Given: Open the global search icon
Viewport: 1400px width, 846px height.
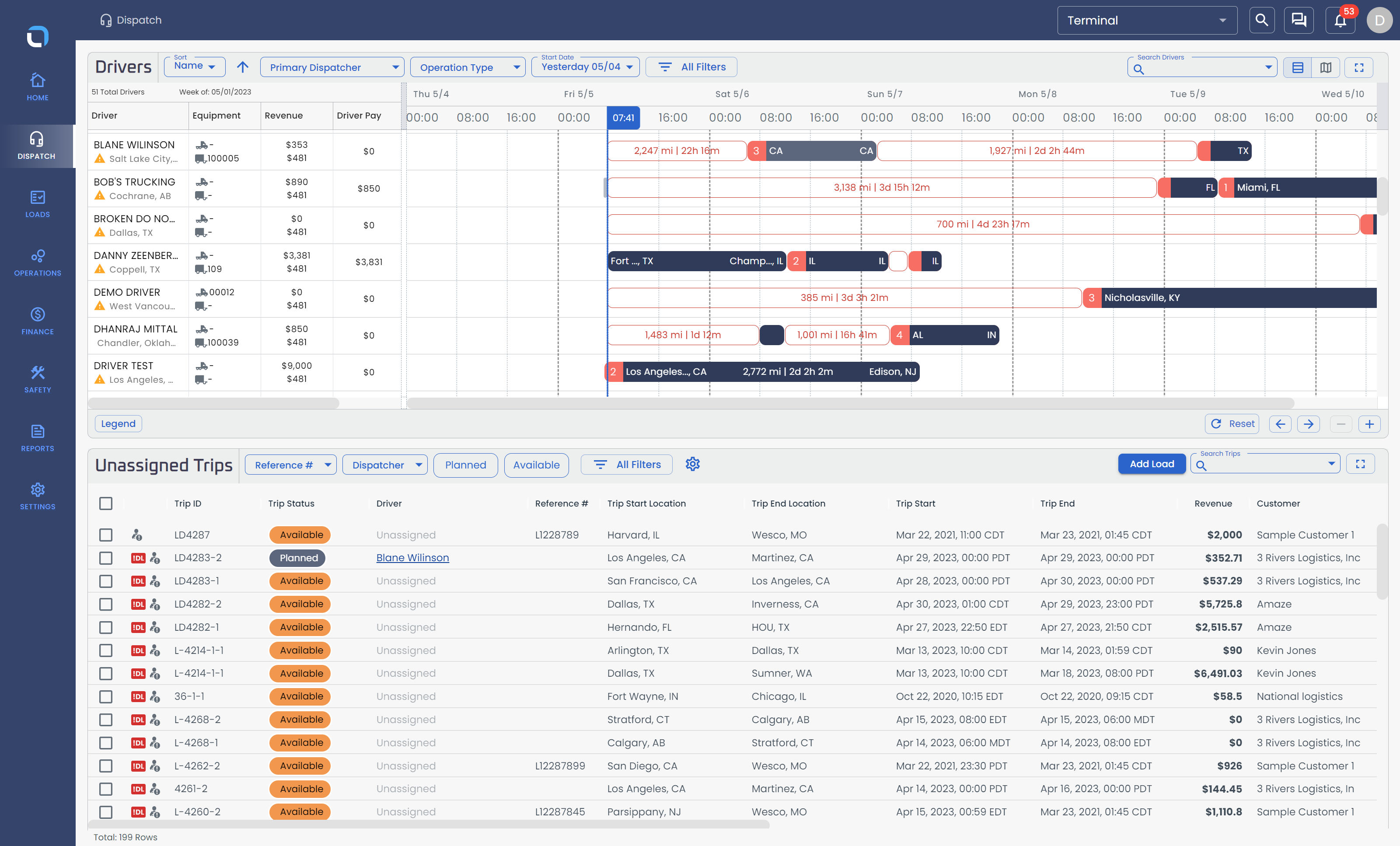Looking at the screenshot, I should 1261,21.
